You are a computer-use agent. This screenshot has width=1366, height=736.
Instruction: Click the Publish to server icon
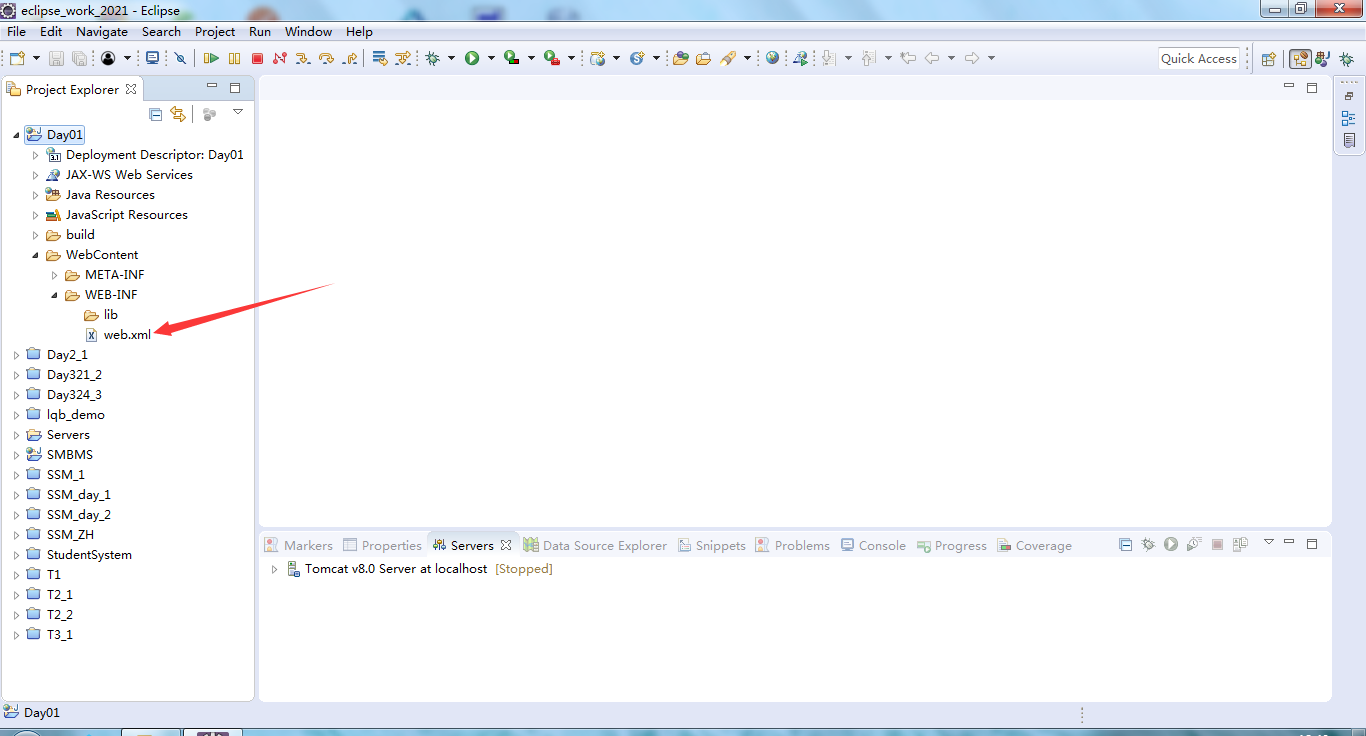(1240, 545)
